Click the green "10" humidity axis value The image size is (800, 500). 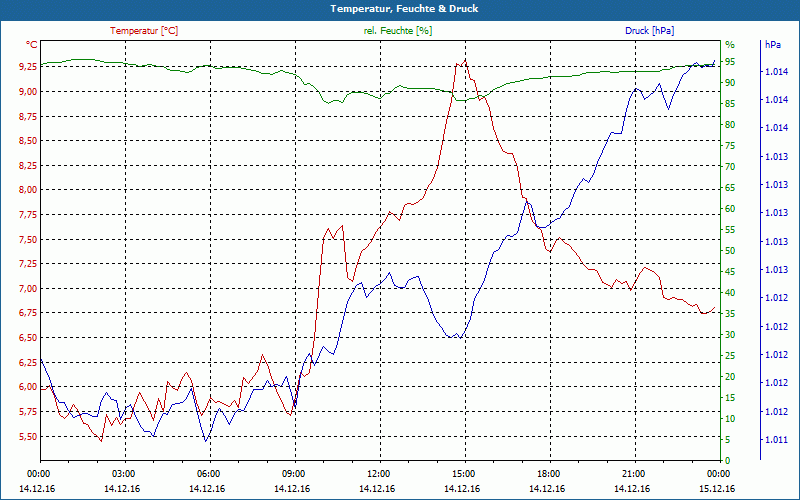[x=730, y=419]
